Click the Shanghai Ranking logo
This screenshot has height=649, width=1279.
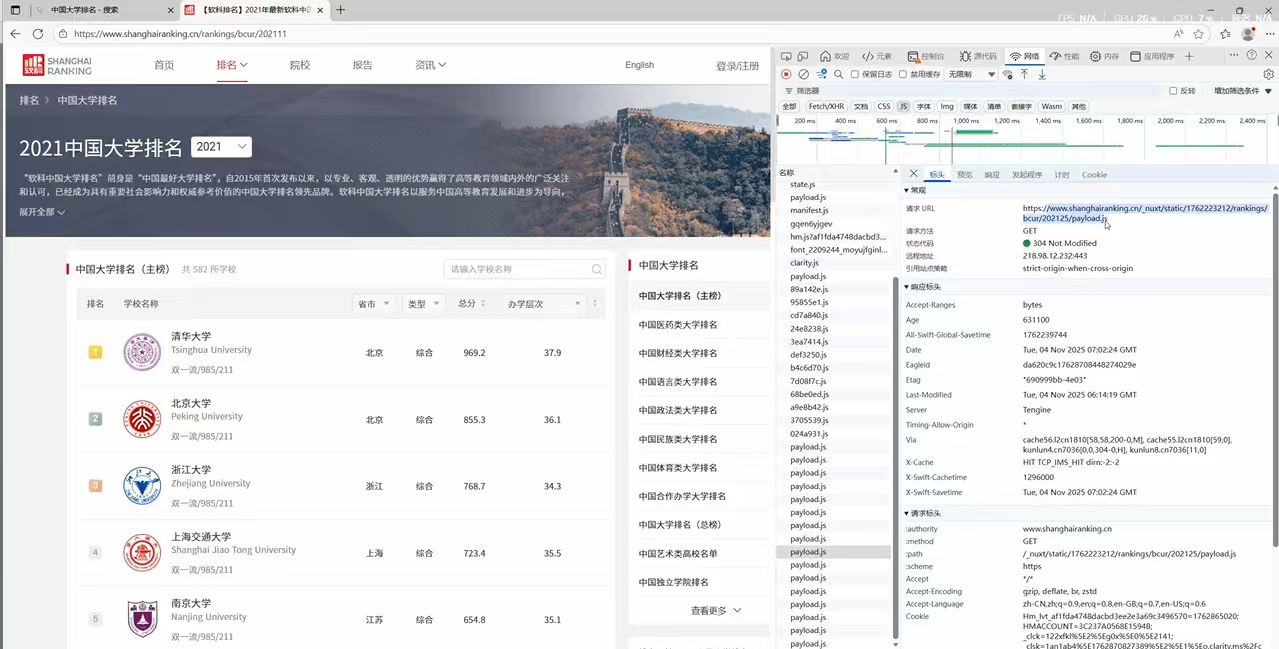coord(57,65)
